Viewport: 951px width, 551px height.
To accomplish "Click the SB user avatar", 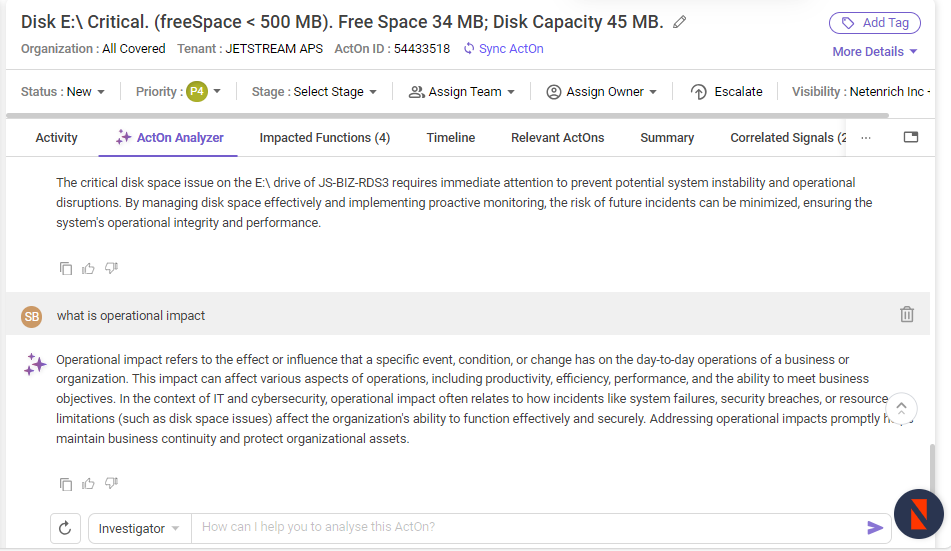I will (32, 316).
